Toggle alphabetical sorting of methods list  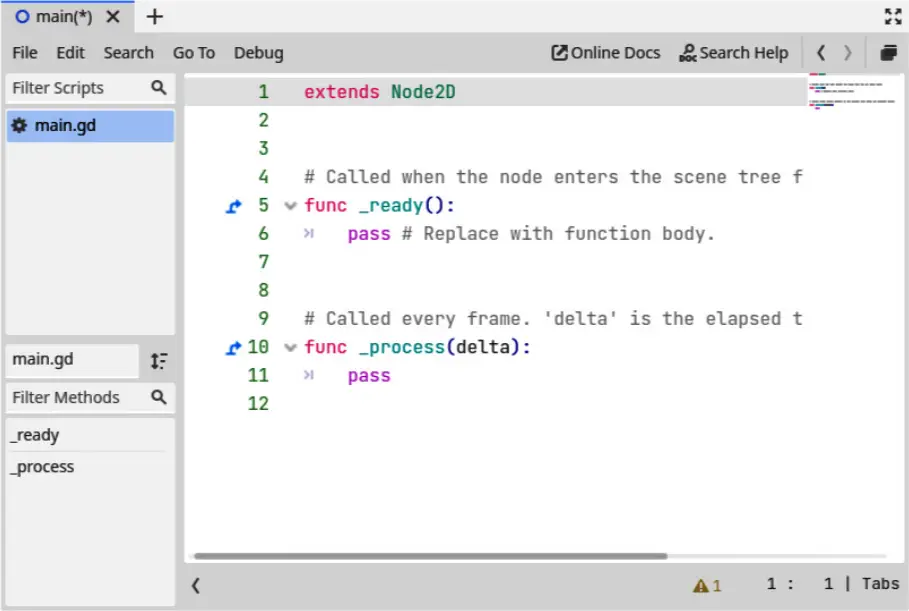pos(159,361)
